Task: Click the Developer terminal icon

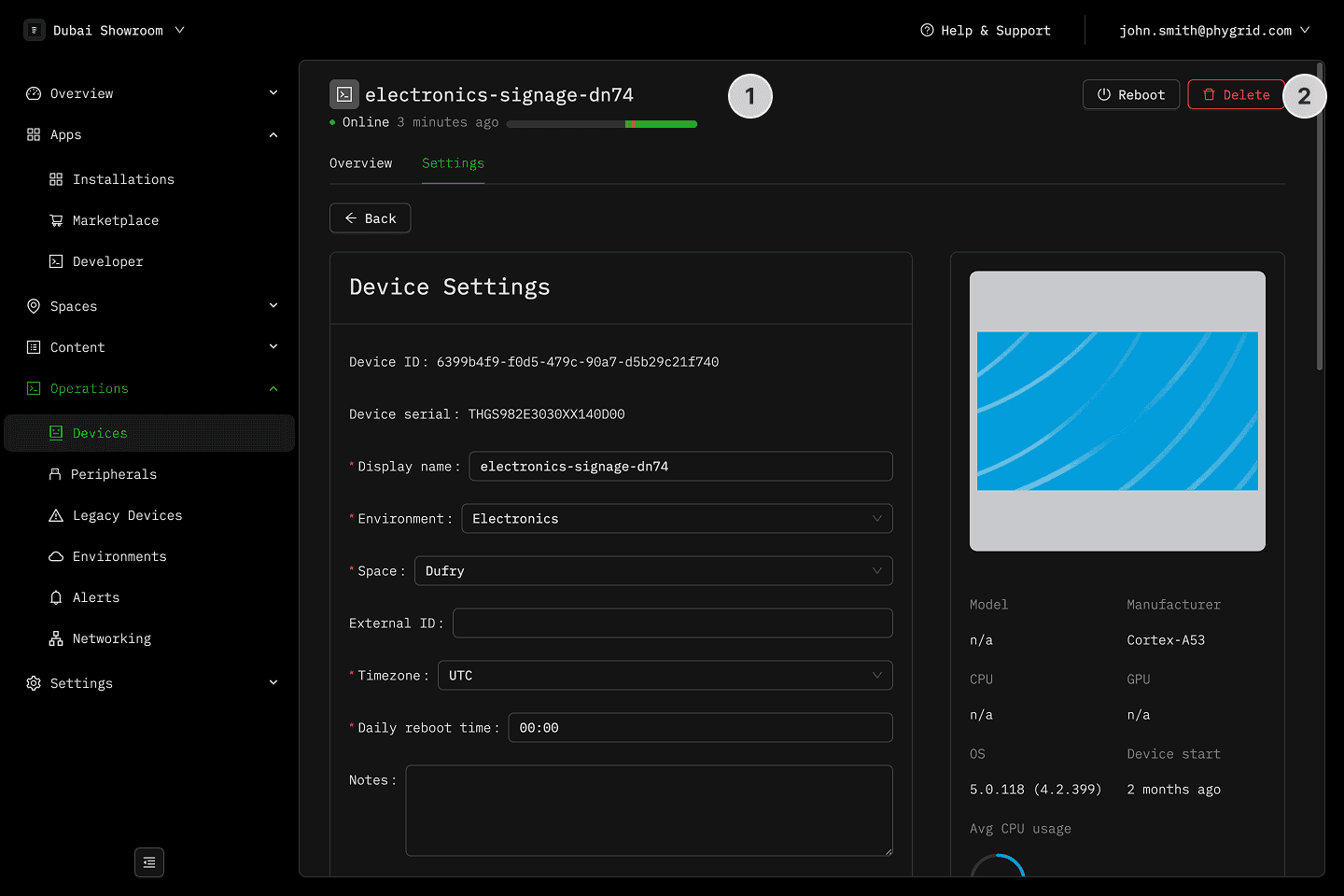Action: 56,261
